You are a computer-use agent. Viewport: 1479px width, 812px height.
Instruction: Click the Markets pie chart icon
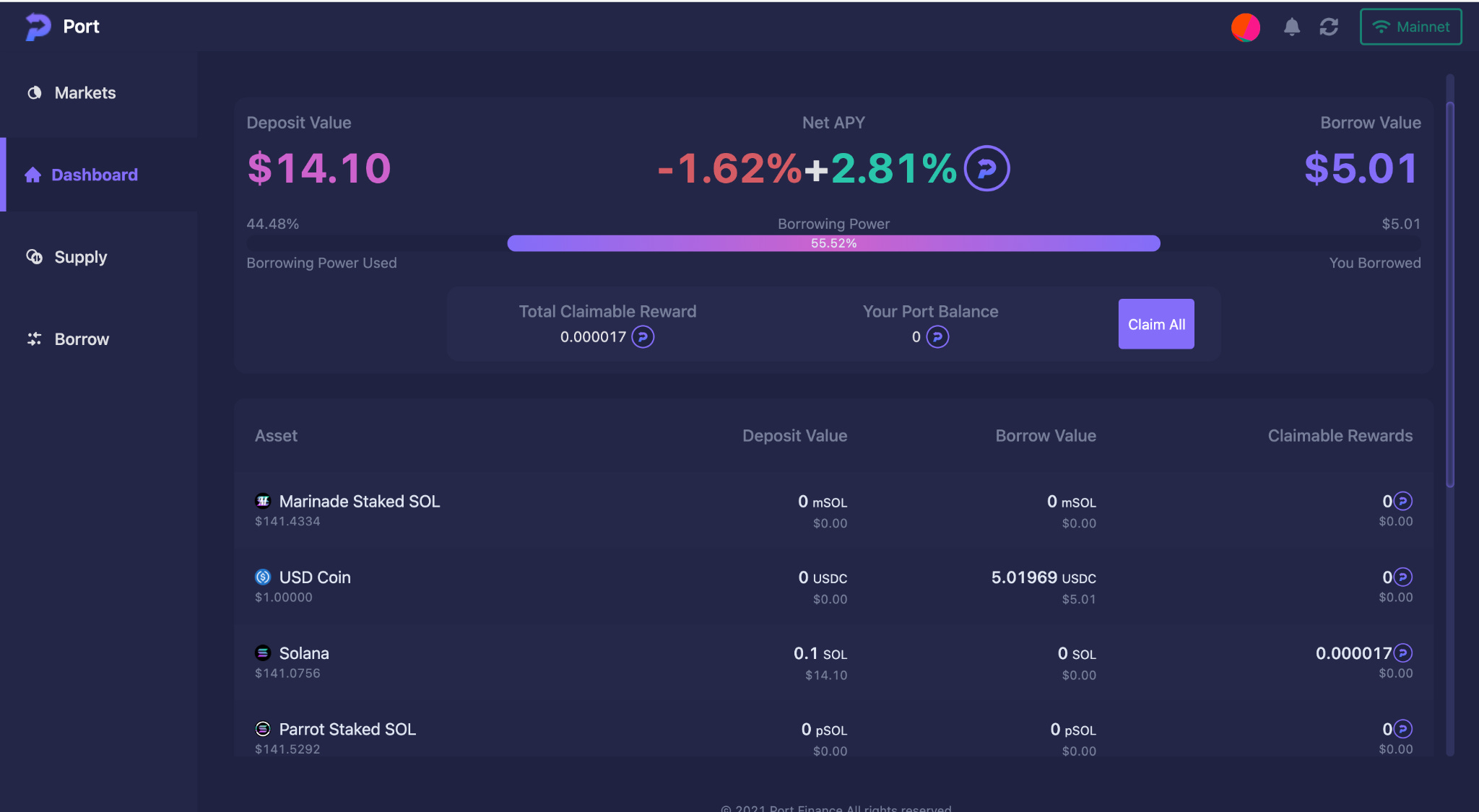click(34, 92)
